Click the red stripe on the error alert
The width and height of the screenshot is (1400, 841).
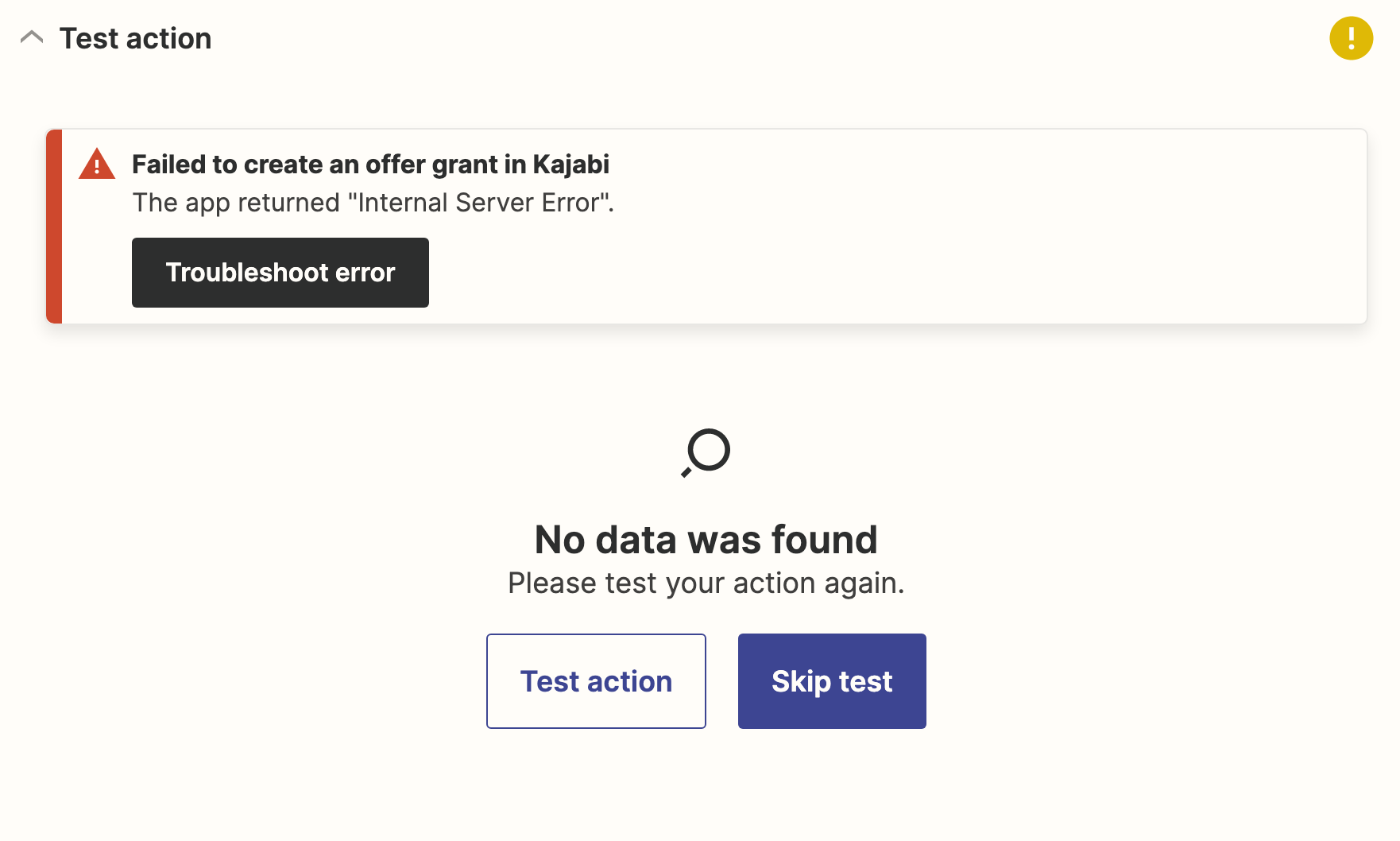(54, 227)
